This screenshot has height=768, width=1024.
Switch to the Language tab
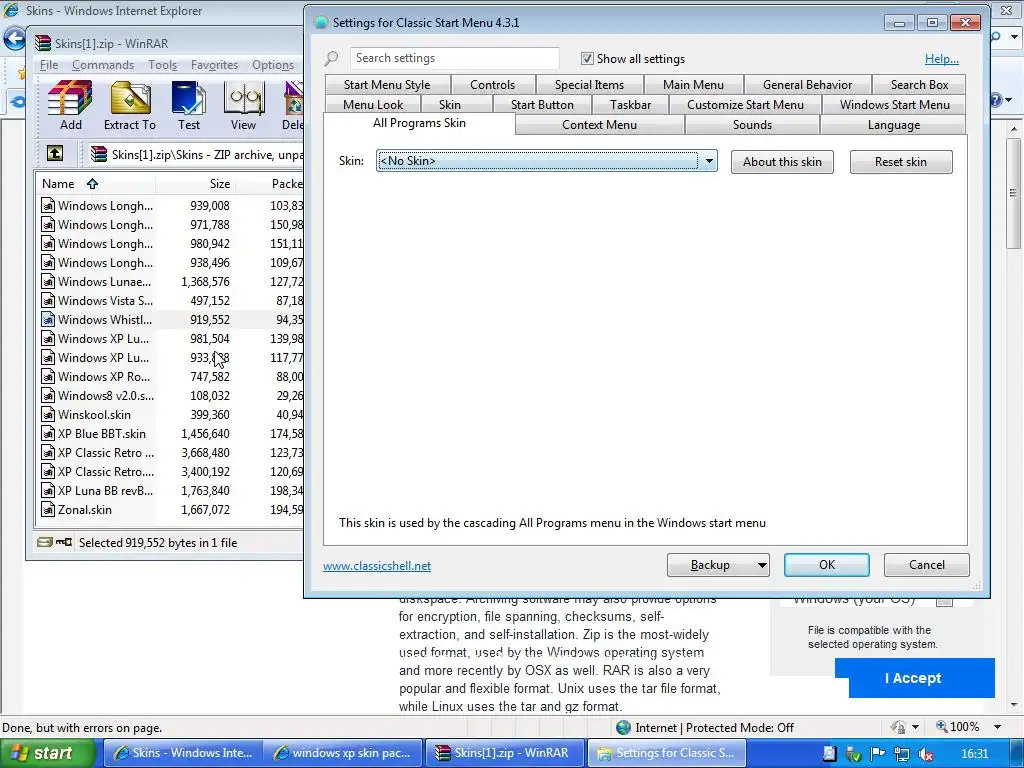click(x=893, y=125)
